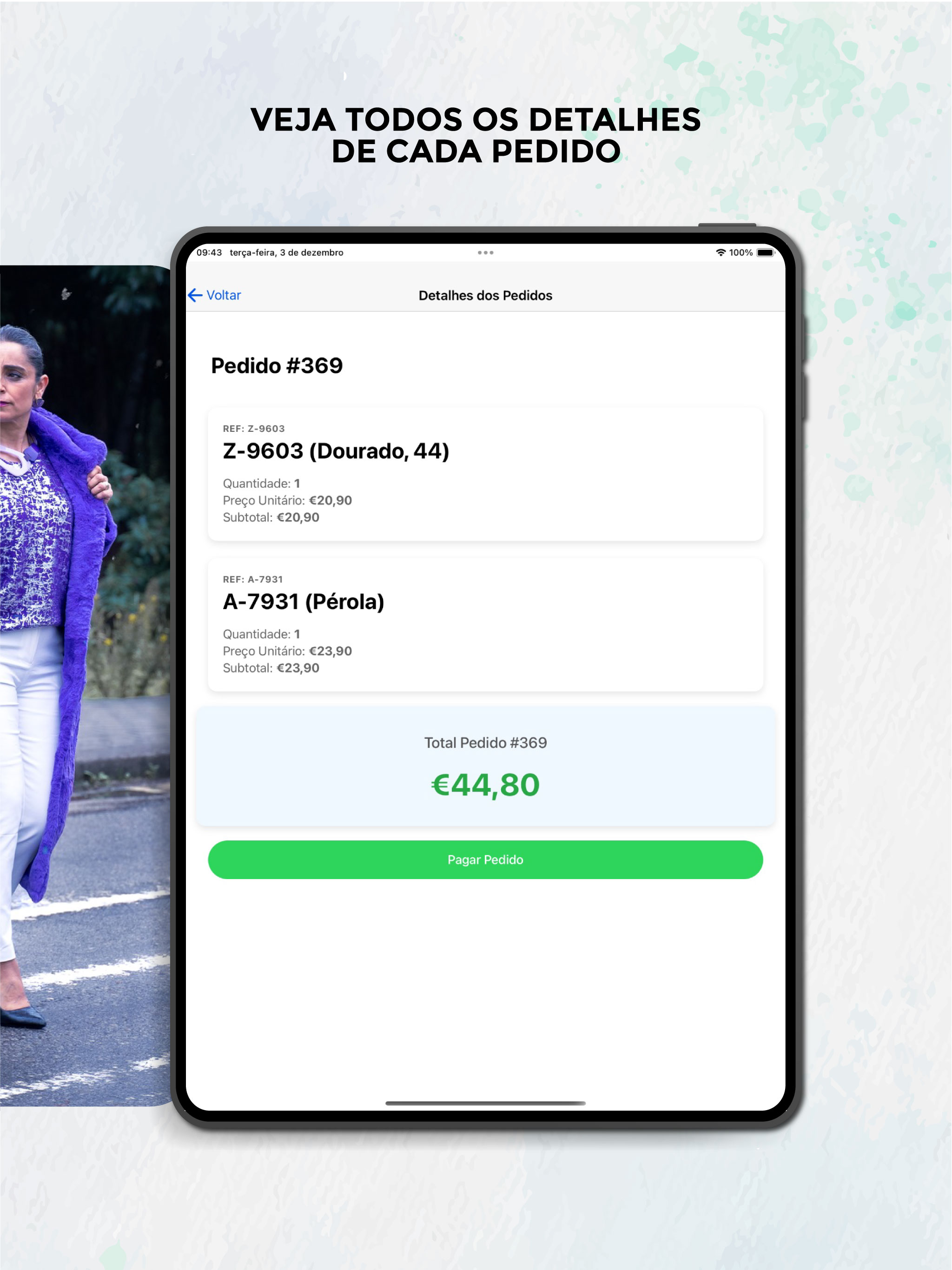Tap the €44,80 total amount
This screenshot has width=952, height=1270.
[485, 785]
